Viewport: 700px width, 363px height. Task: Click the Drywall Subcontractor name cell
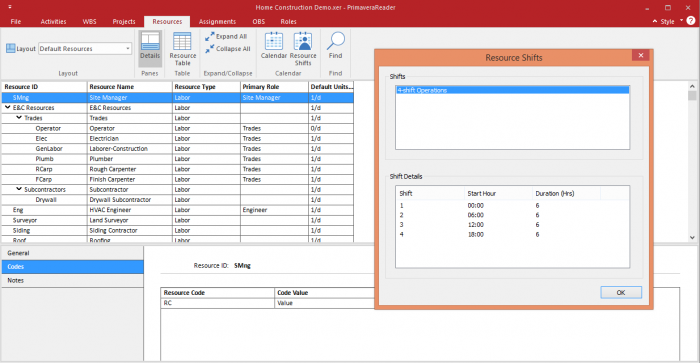tap(129, 200)
